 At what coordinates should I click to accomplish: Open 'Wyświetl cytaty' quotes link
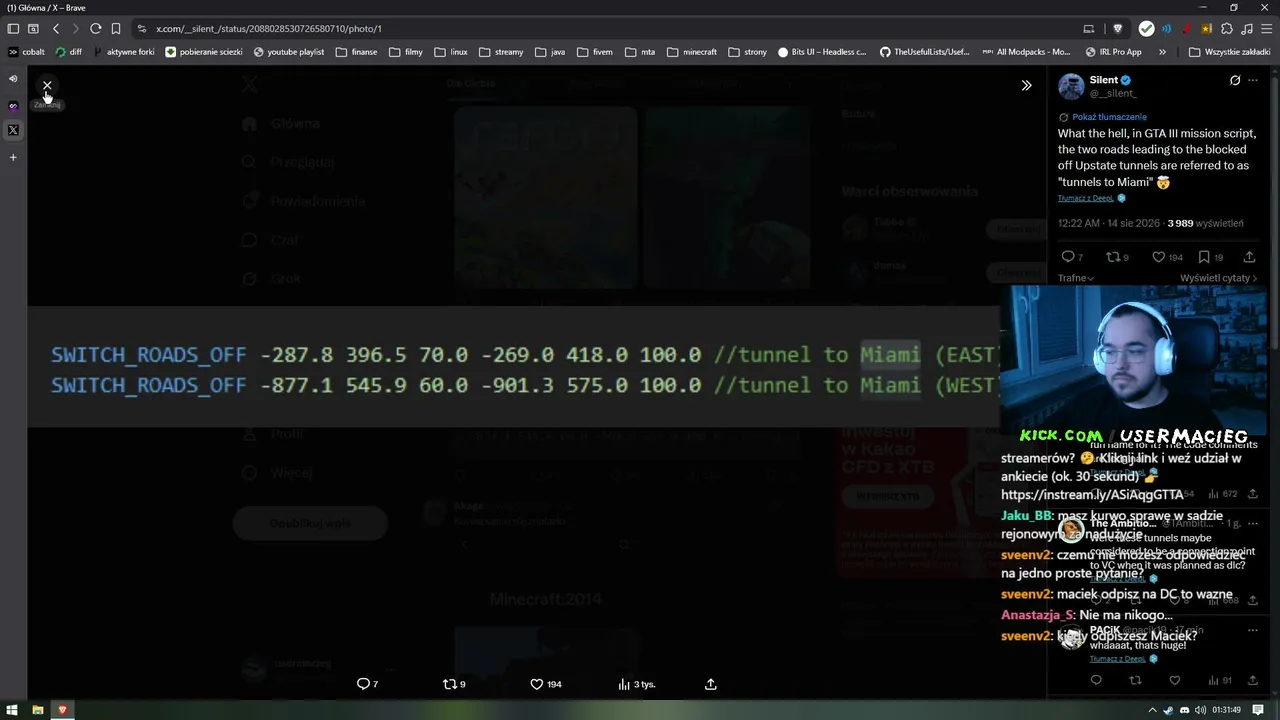click(x=1218, y=278)
